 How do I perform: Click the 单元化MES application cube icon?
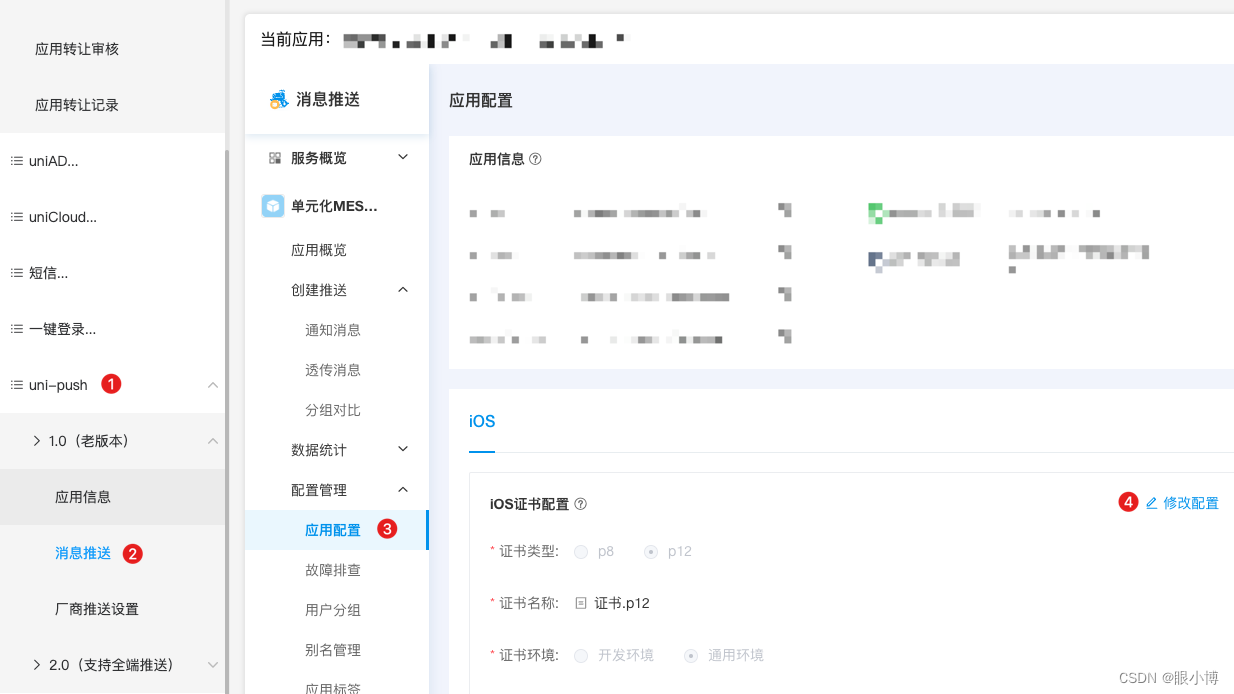point(273,206)
